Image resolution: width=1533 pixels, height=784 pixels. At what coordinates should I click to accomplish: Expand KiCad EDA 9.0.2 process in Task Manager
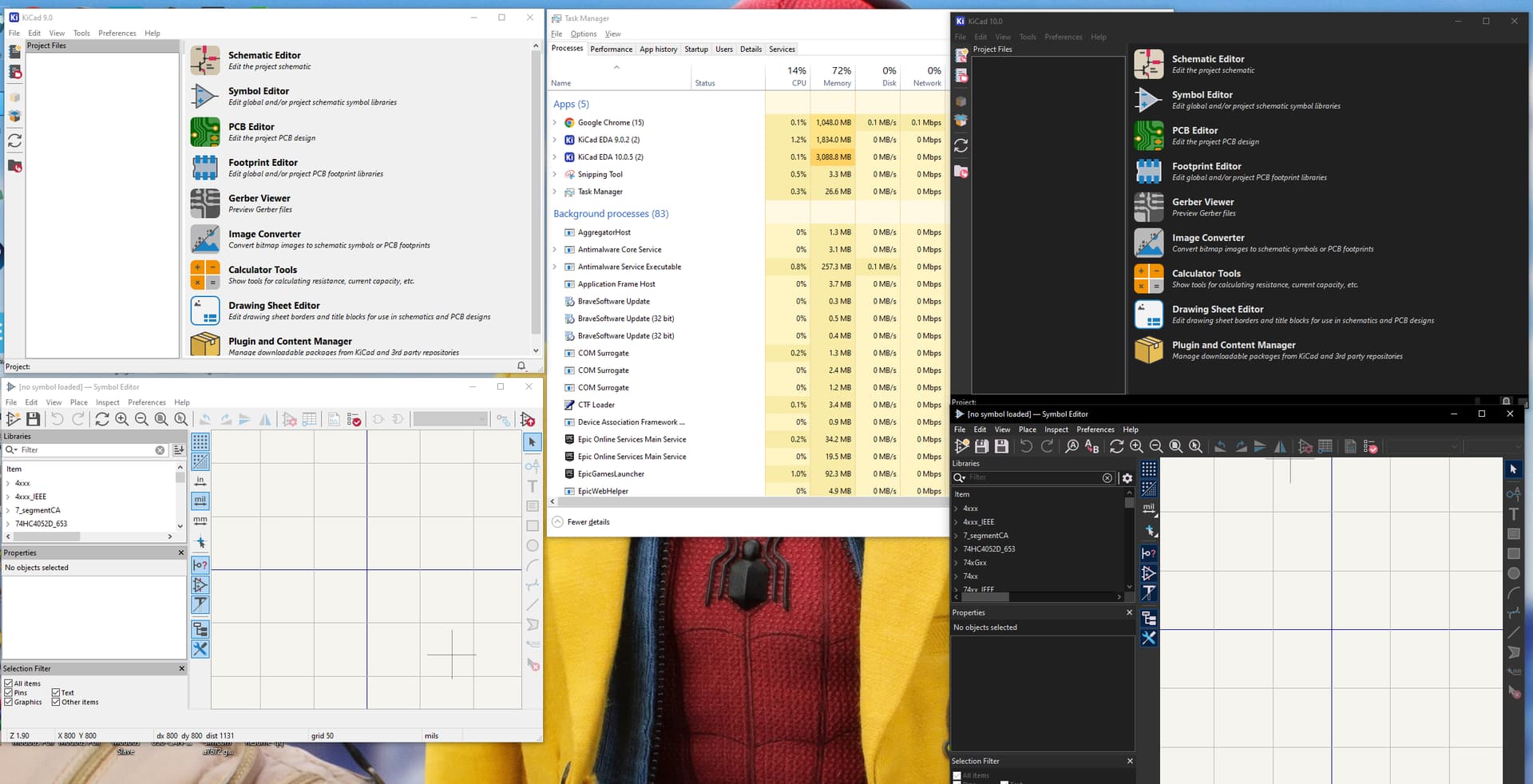[x=555, y=140]
